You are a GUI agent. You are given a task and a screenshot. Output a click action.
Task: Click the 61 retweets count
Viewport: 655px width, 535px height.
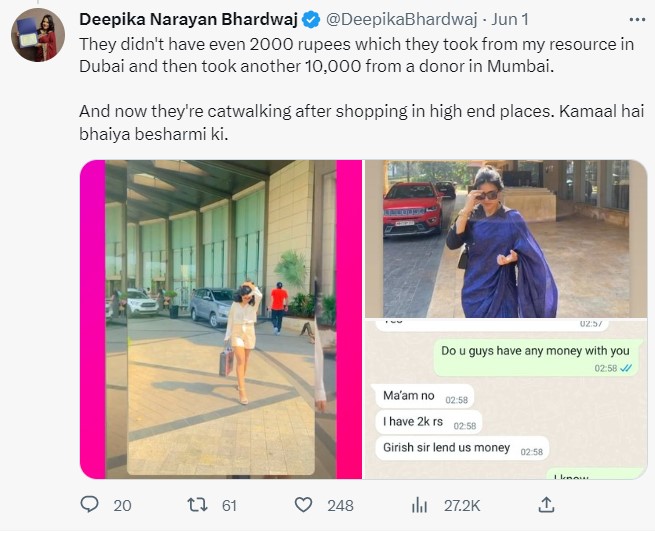point(229,506)
